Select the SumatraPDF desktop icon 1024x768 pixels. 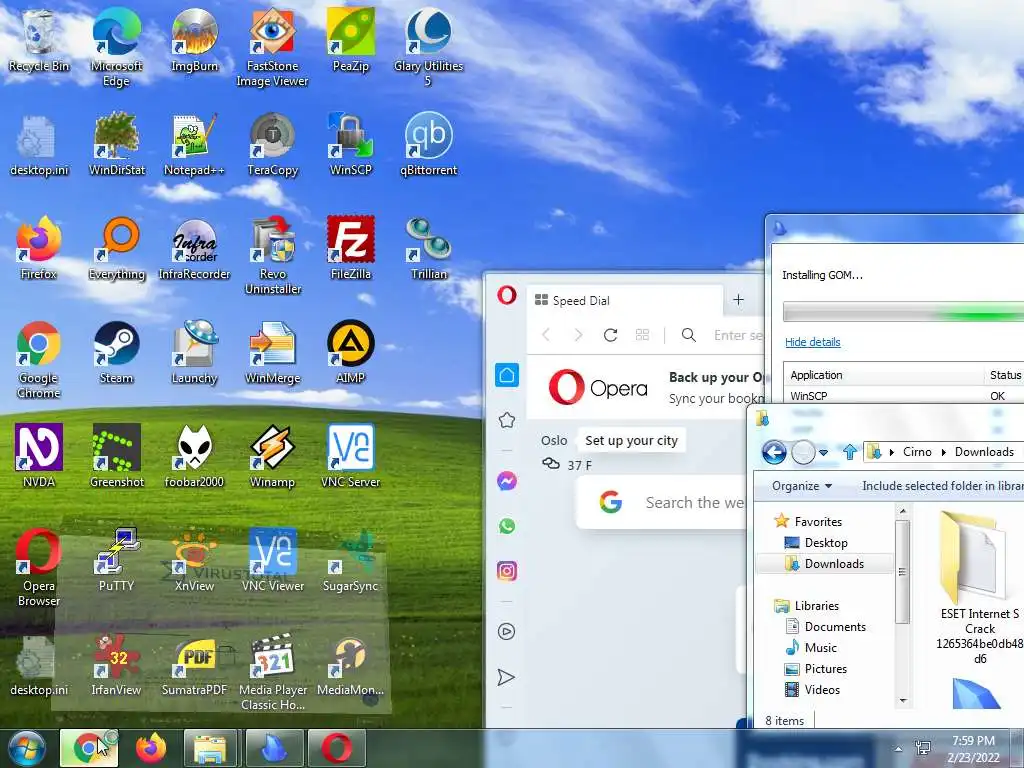point(194,664)
